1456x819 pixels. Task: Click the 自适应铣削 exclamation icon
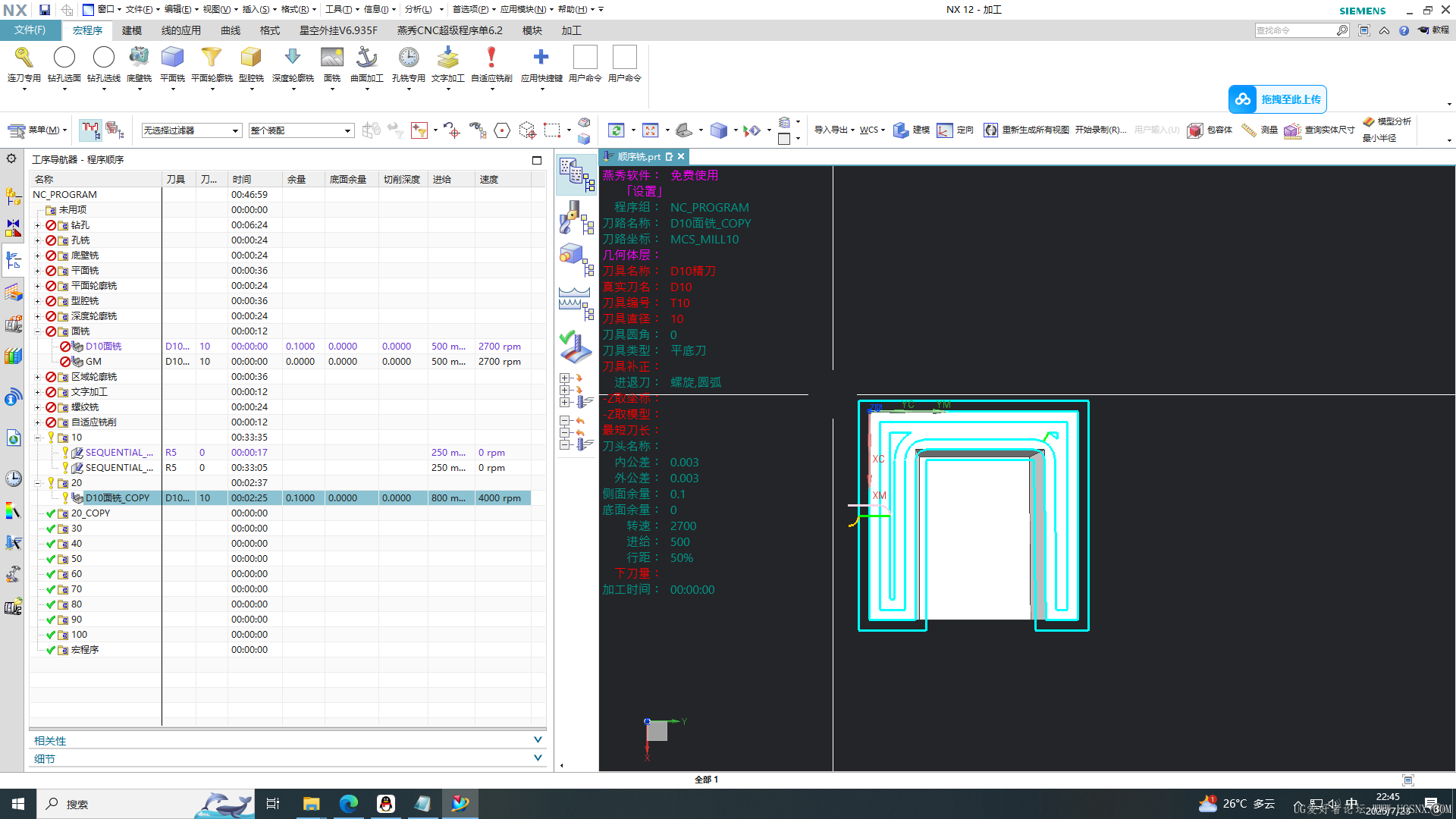(491, 58)
